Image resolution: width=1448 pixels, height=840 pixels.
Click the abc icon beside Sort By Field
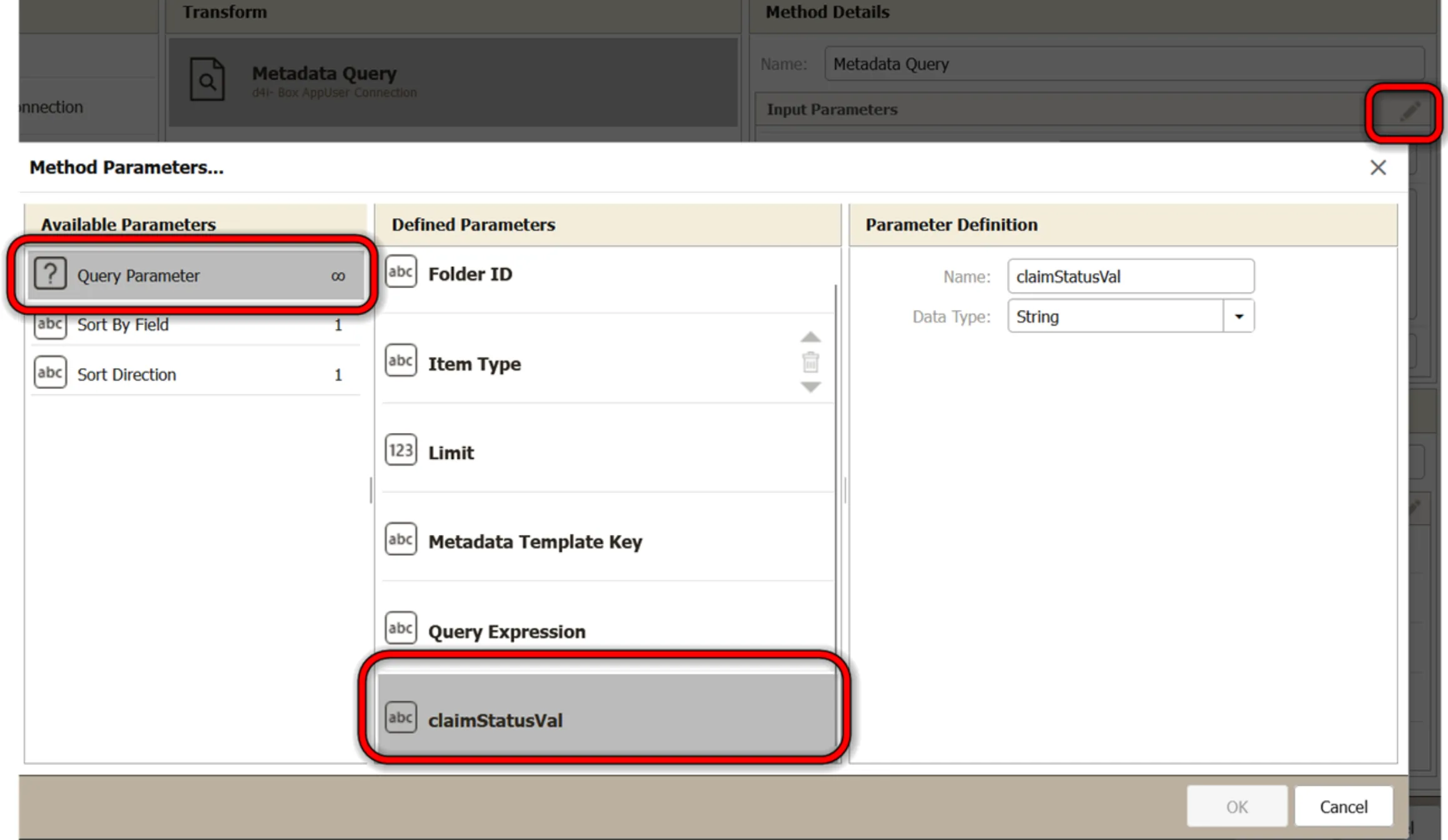[50, 324]
